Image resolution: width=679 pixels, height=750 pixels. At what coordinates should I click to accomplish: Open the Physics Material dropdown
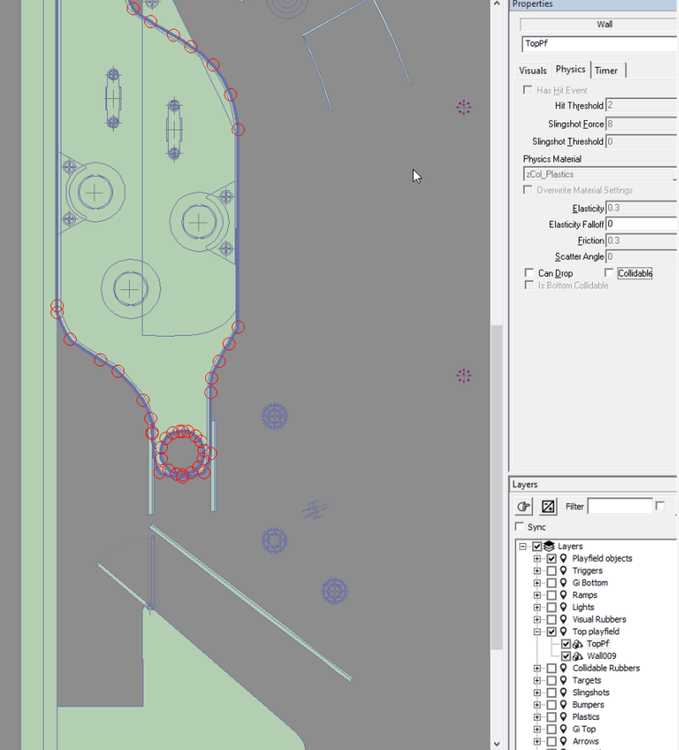(x=601, y=174)
